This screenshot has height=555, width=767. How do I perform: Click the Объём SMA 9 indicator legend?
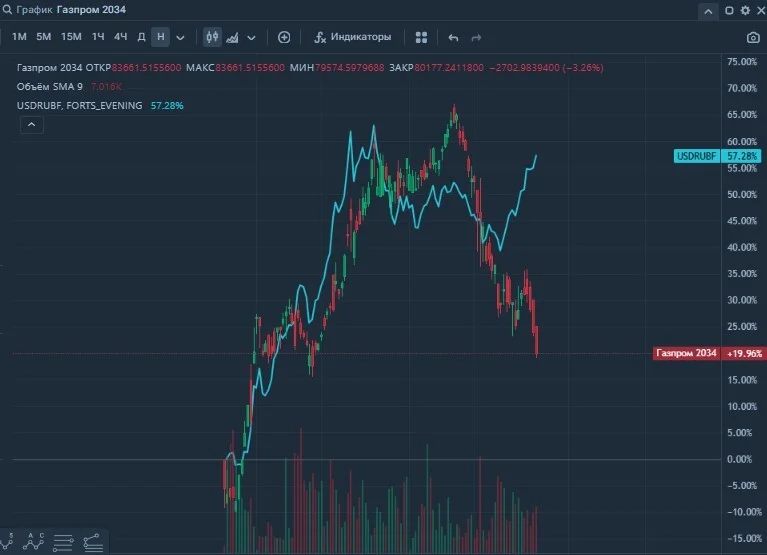coord(50,87)
